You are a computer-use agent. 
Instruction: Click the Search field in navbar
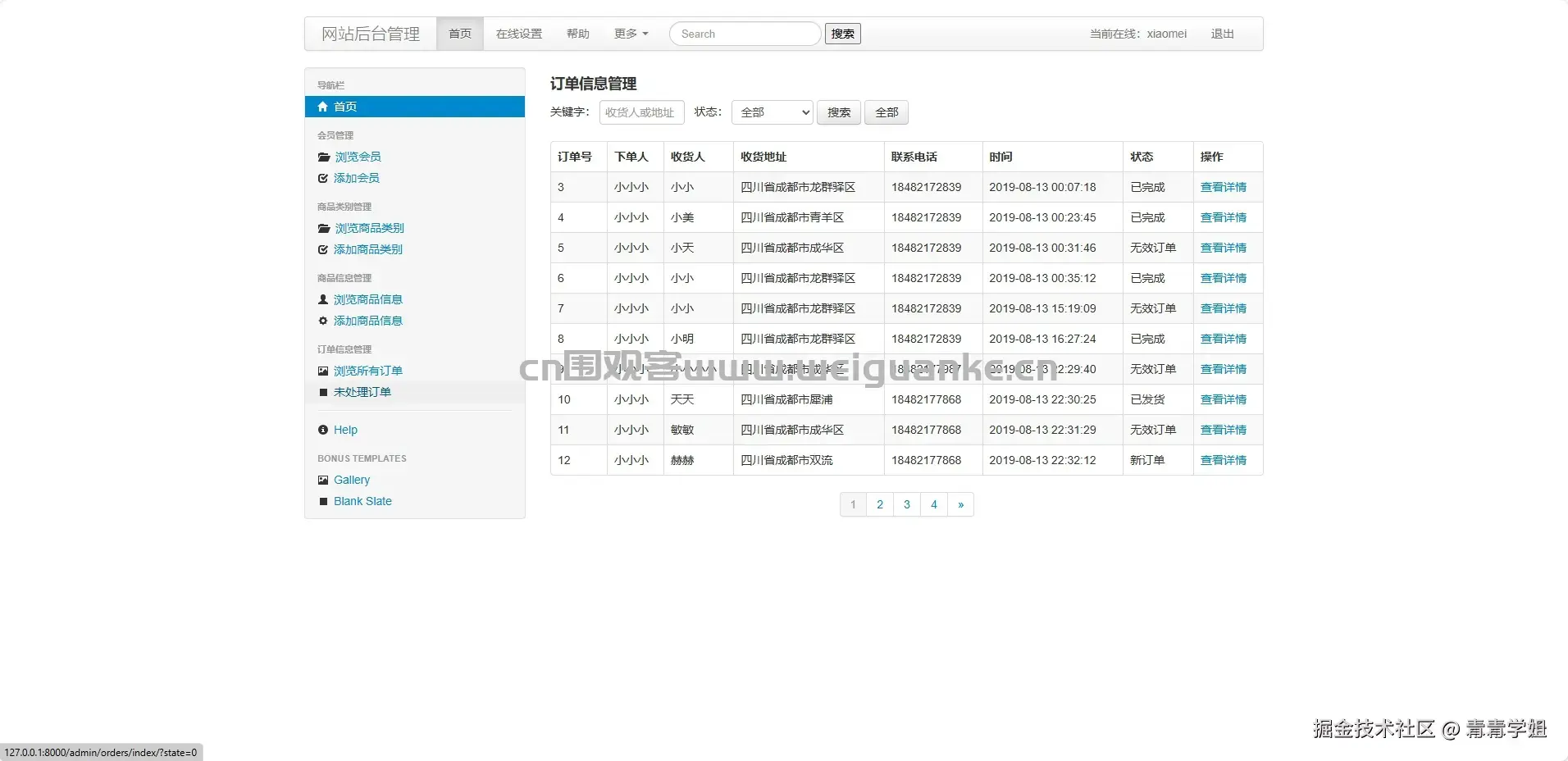[745, 34]
